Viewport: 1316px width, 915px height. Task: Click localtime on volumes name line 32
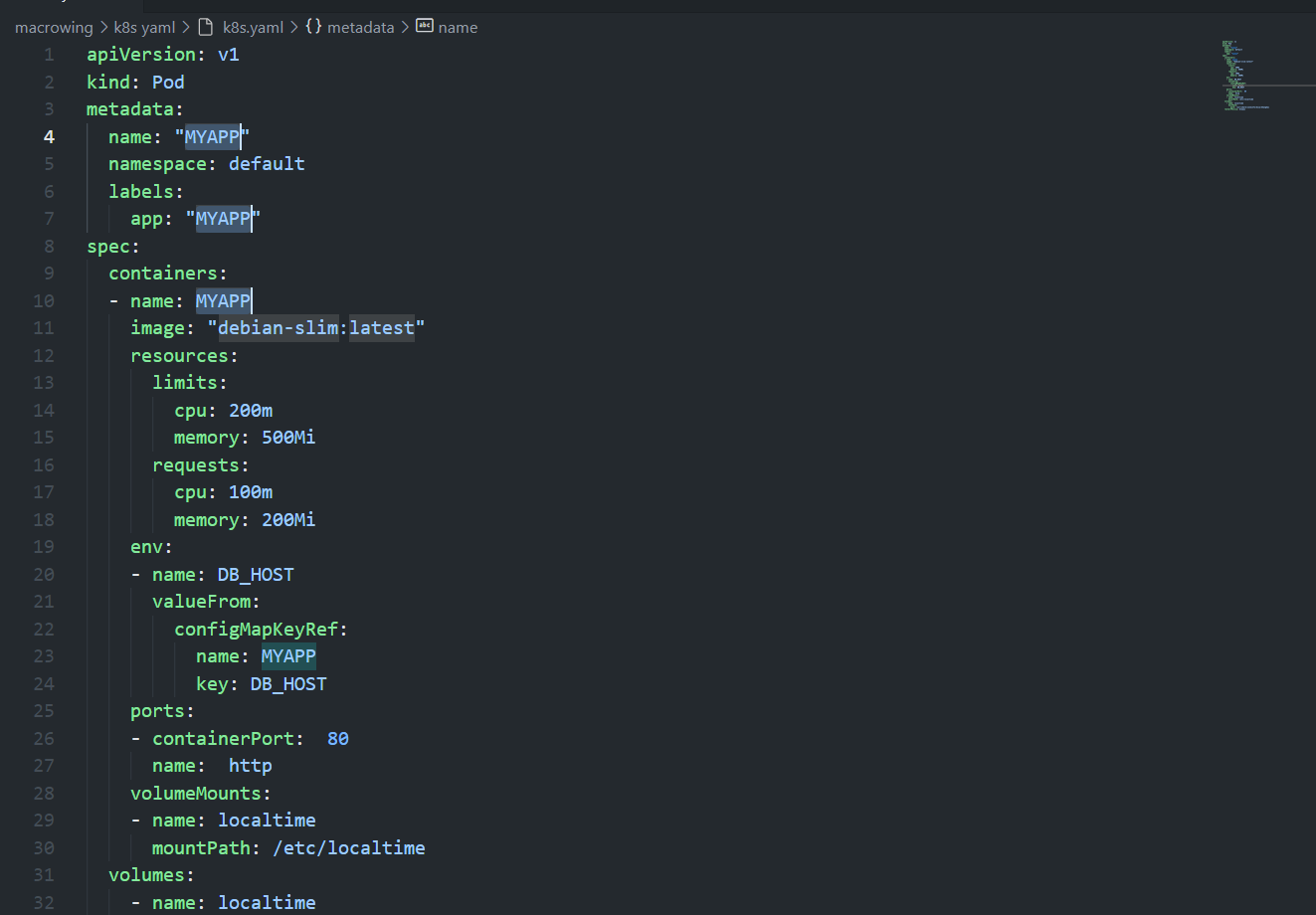click(x=267, y=902)
